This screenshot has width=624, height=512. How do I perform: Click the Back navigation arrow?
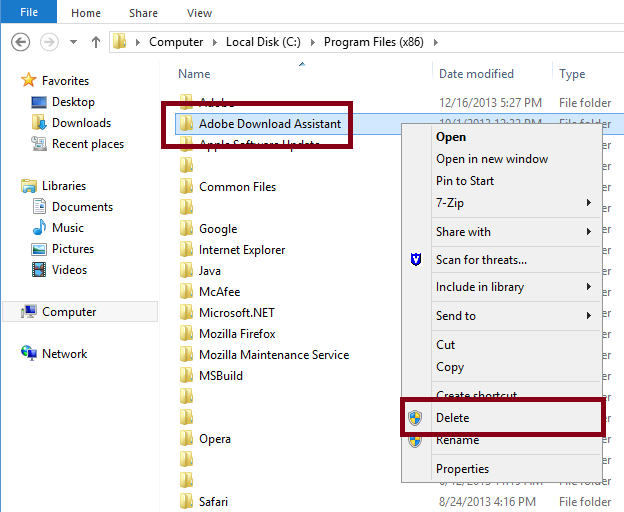[x=20, y=42]
